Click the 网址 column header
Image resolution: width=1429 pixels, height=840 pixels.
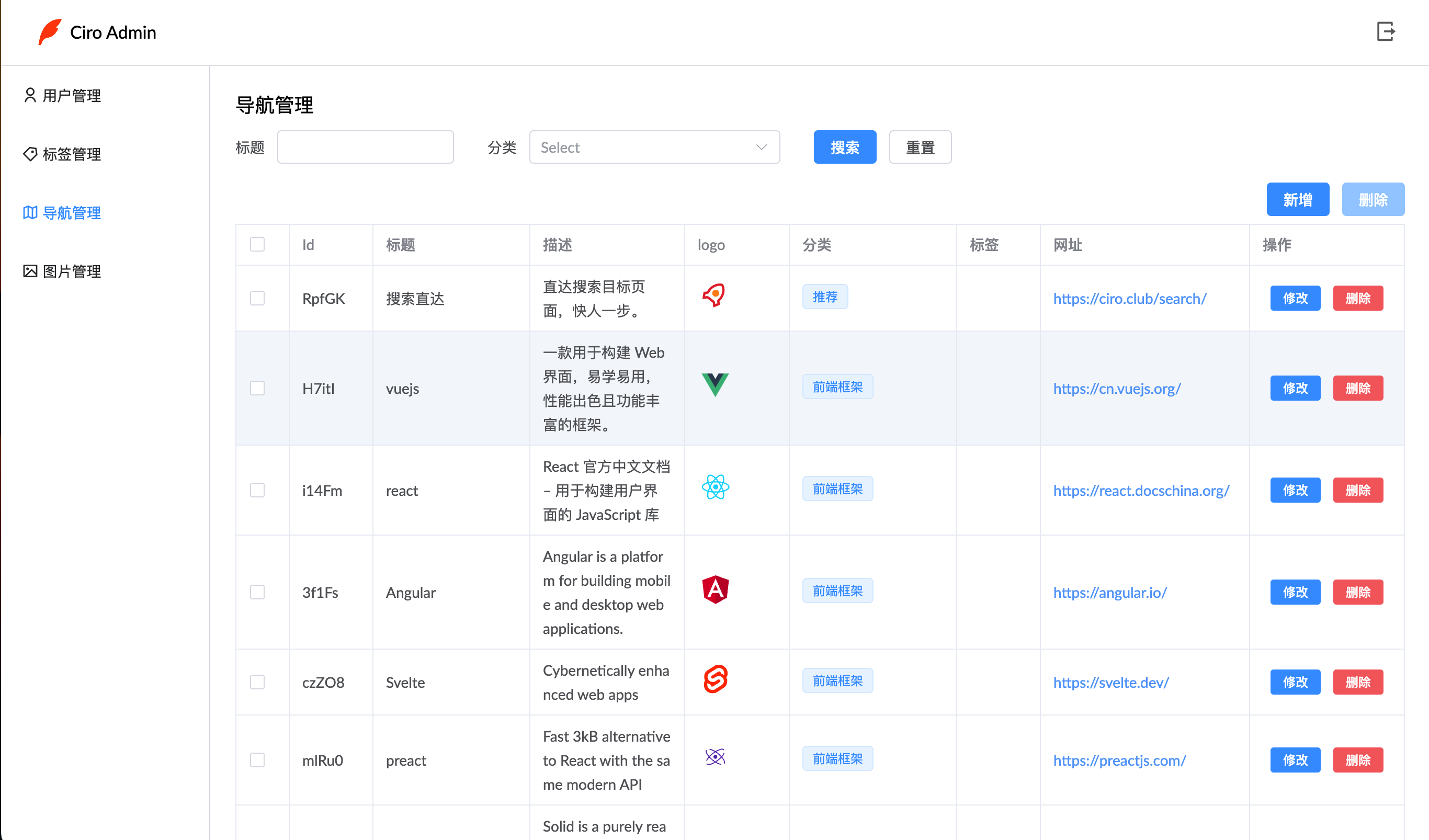point(1068,244)
